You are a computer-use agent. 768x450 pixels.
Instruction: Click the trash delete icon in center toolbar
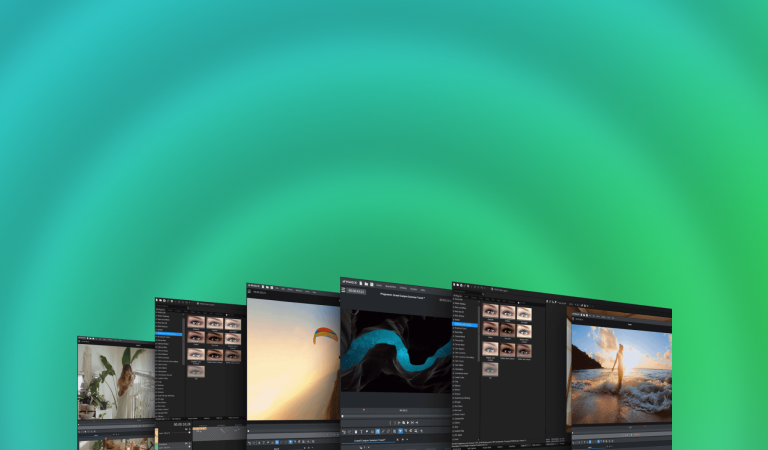point(356,431)
